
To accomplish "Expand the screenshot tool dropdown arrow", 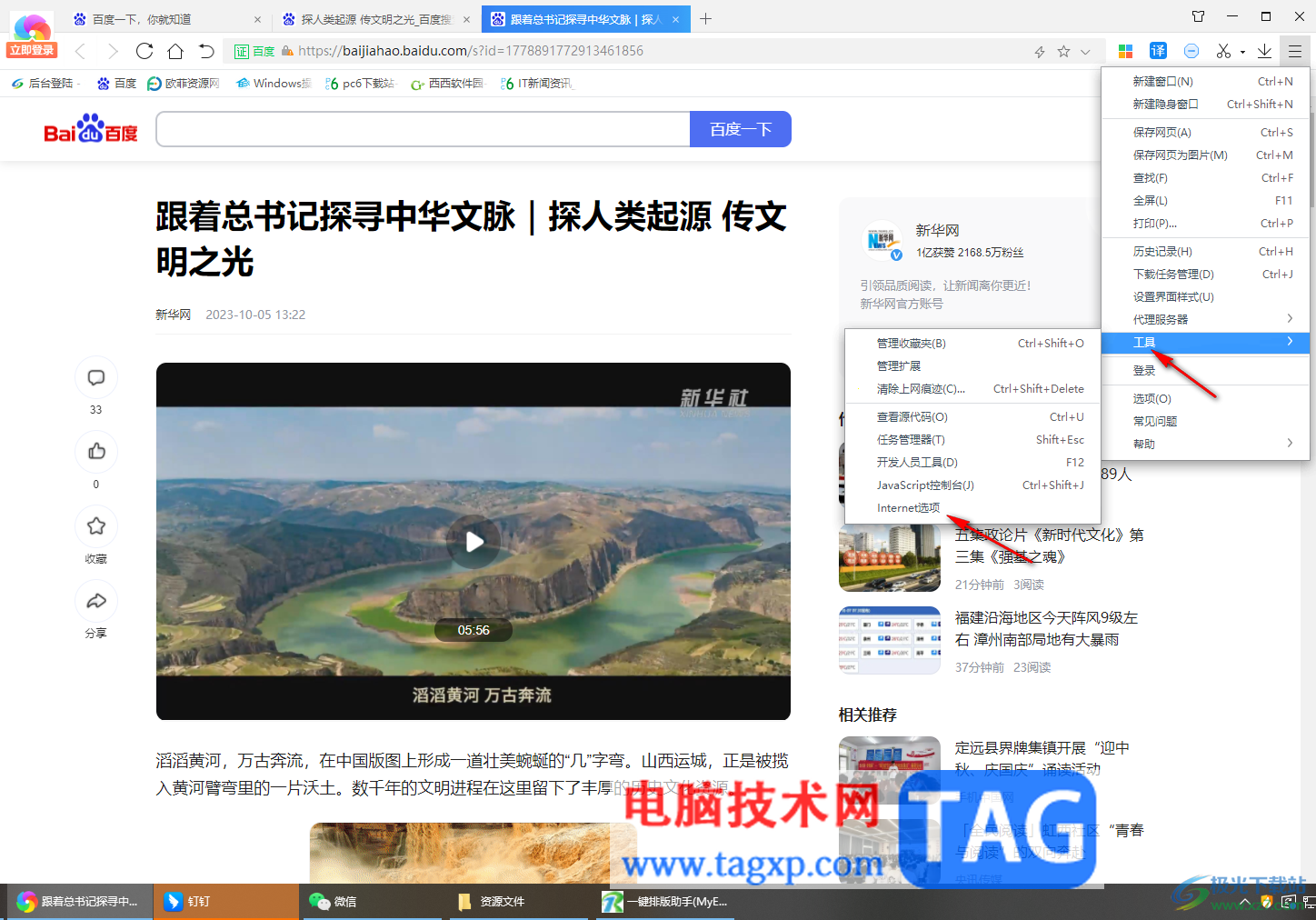I will [x=1242, y=52].
